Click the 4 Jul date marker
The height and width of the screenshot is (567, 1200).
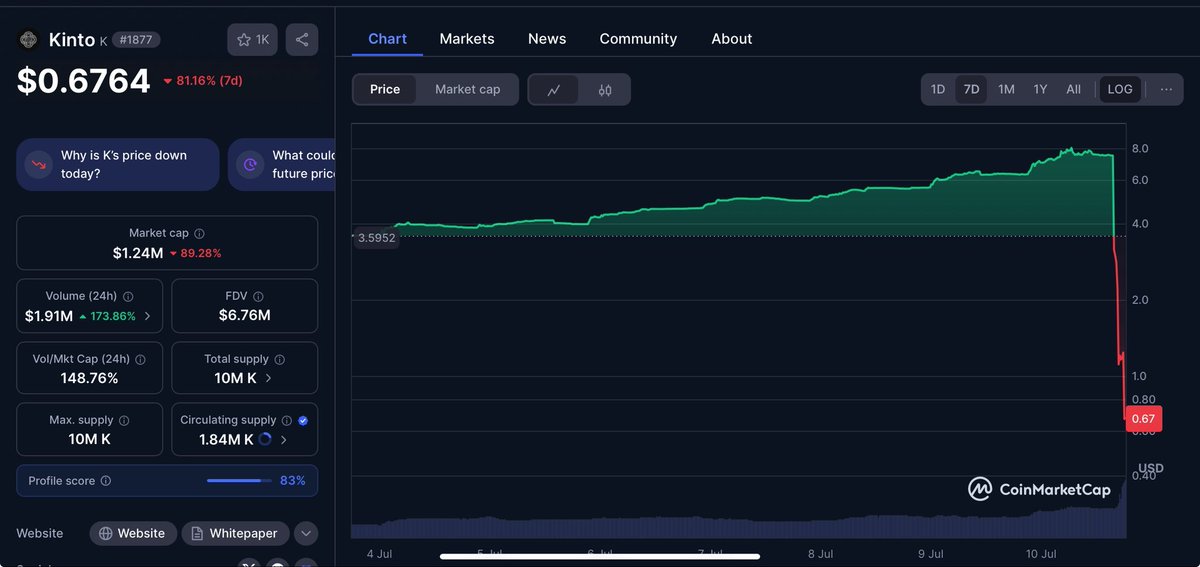[379, 554]
